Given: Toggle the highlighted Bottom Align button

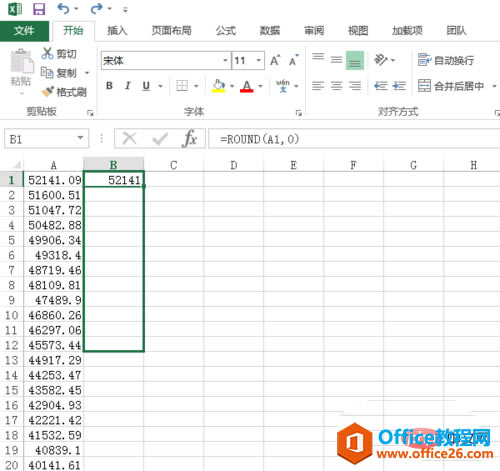Looking at the screenshot, I should pos(355,60).
